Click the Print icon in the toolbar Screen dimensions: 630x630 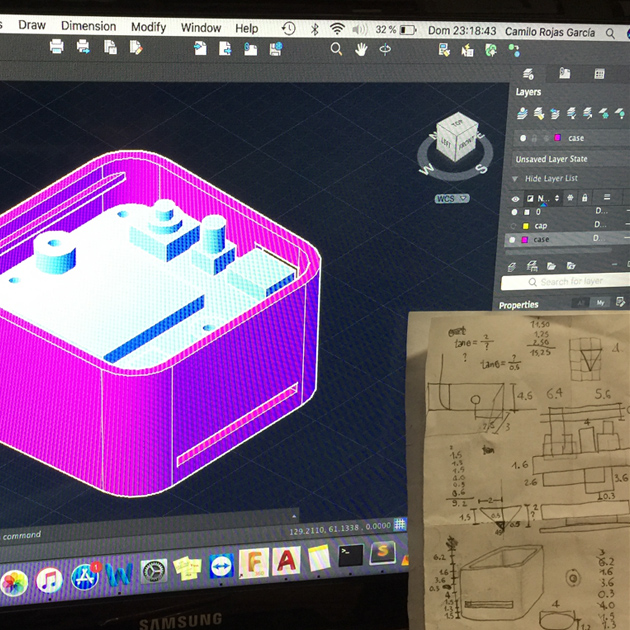click(x=57, y=46)
